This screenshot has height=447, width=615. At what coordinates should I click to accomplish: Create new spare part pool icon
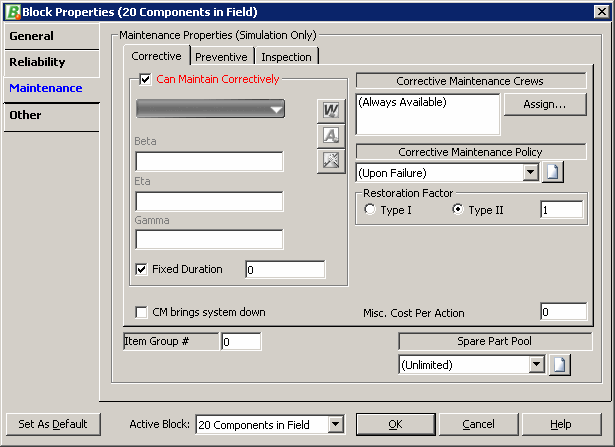559,365
